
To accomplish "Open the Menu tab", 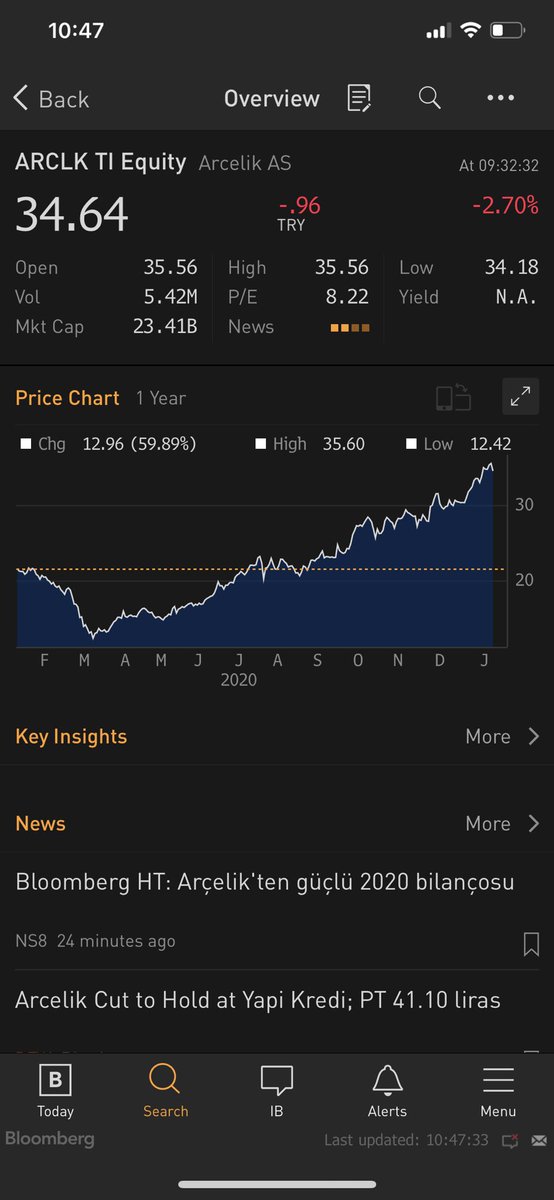I will [498, 1092].
